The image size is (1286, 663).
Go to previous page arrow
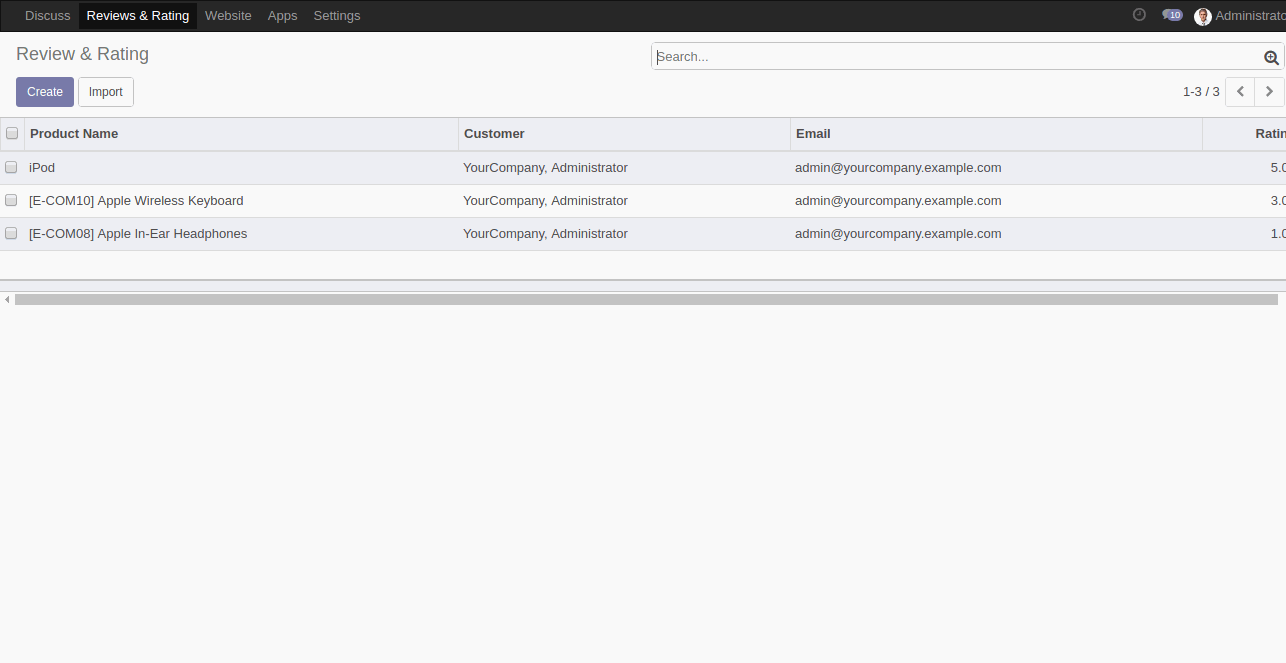[1240, 92]
